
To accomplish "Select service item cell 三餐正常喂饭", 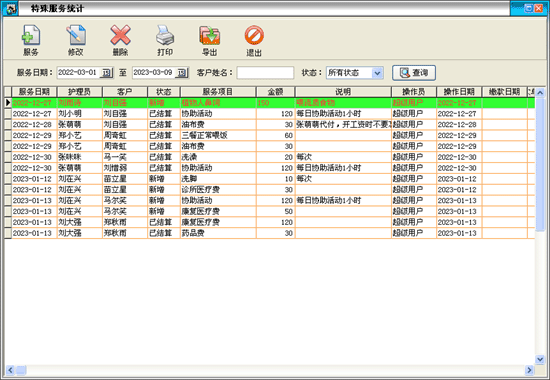I will pos(218,135).
